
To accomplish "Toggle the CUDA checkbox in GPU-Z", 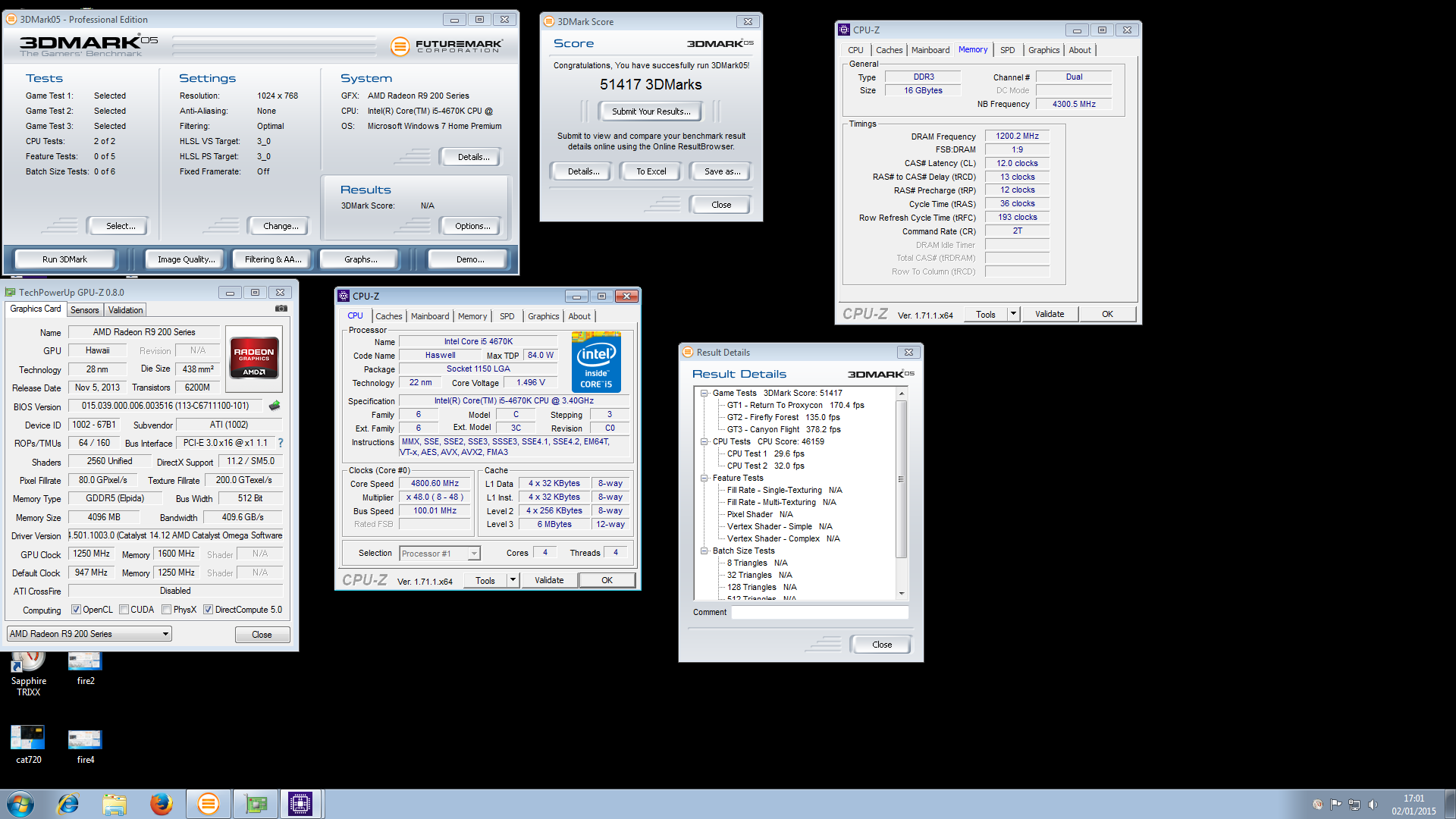I will (x=124, y=609).
